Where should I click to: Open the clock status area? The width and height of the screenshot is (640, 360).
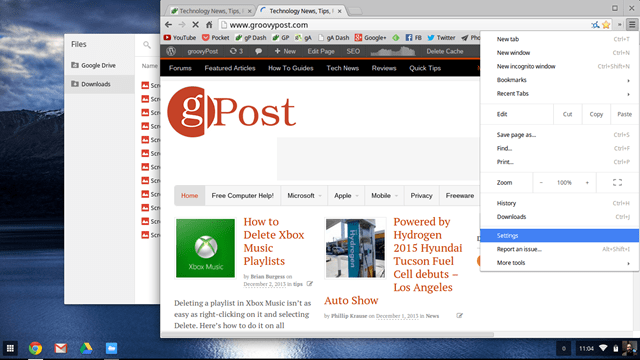pyautogui.click(x=587, y=348)
